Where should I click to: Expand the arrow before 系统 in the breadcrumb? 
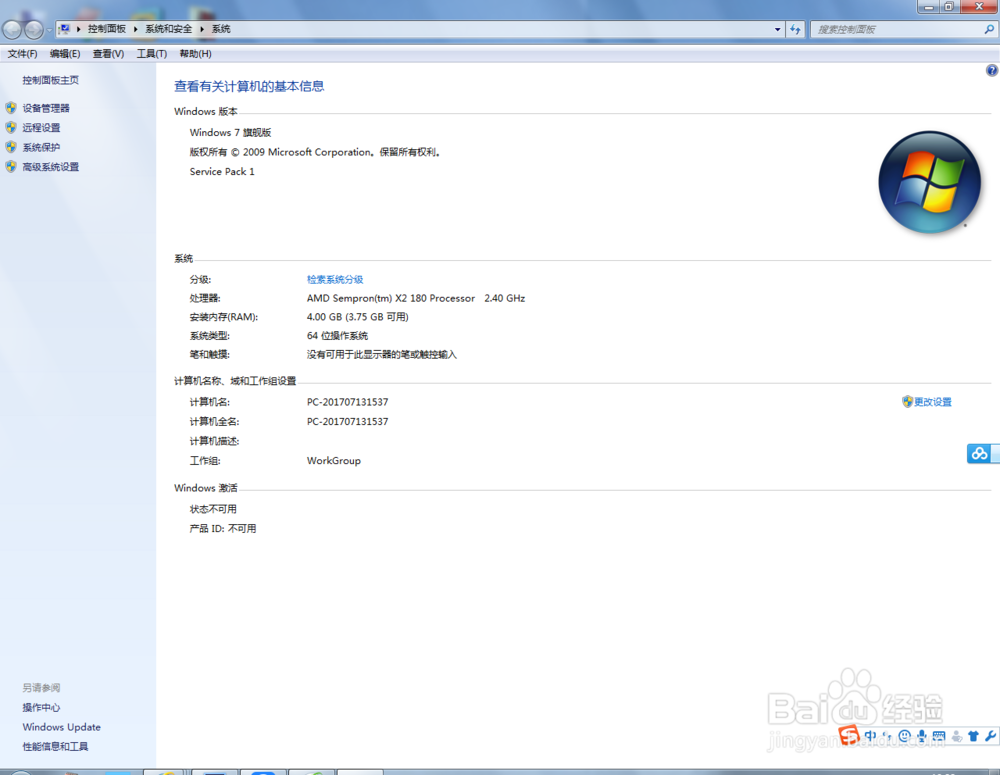[202, 29]
